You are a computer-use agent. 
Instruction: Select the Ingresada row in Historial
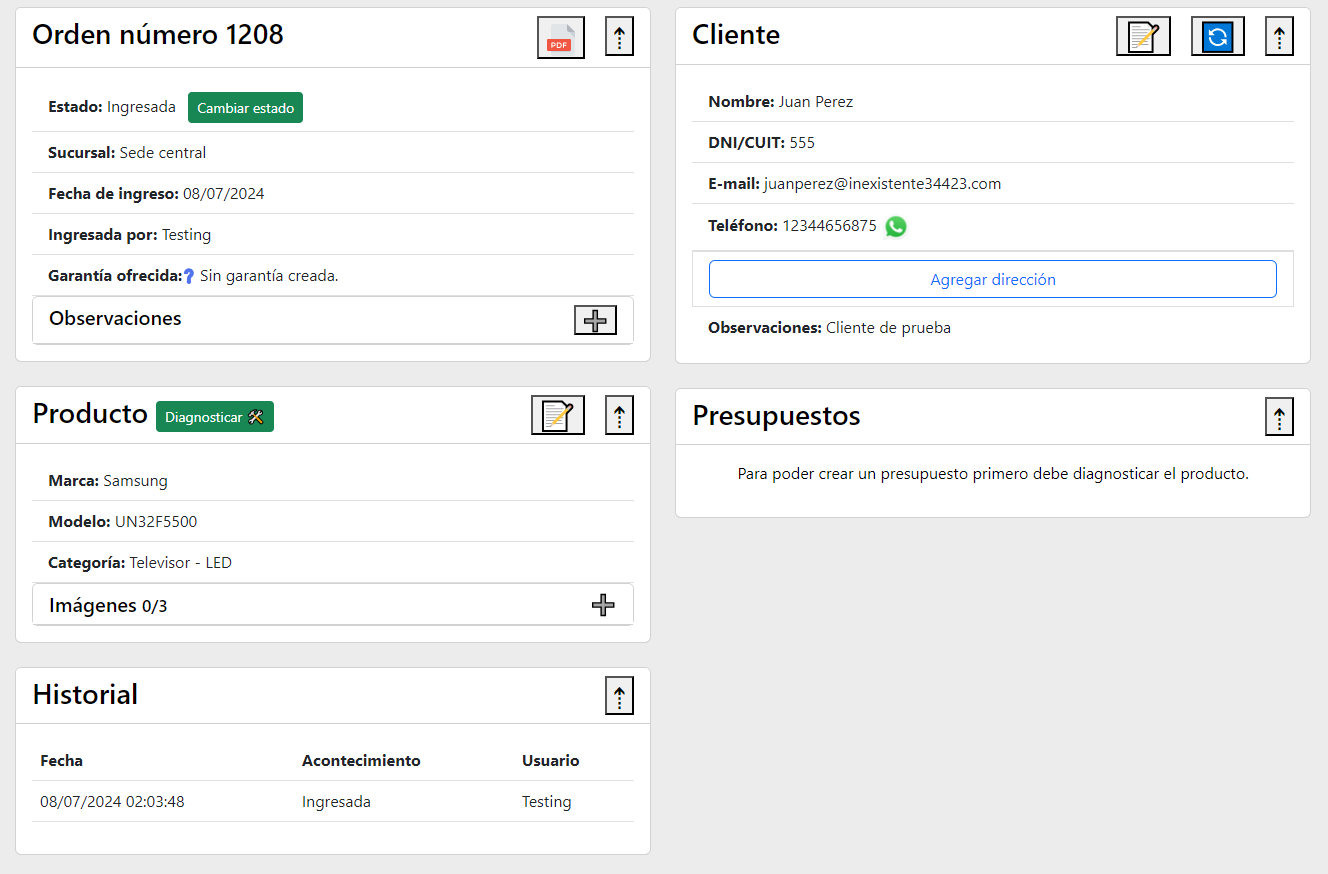(337, 801)
